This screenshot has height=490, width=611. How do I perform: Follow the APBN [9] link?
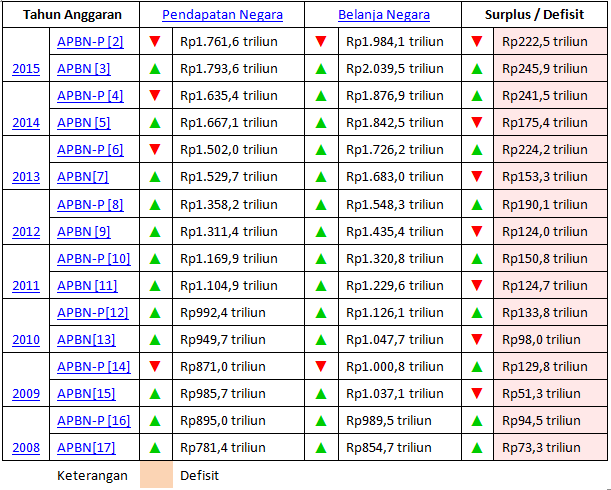[x=84, y=231]
